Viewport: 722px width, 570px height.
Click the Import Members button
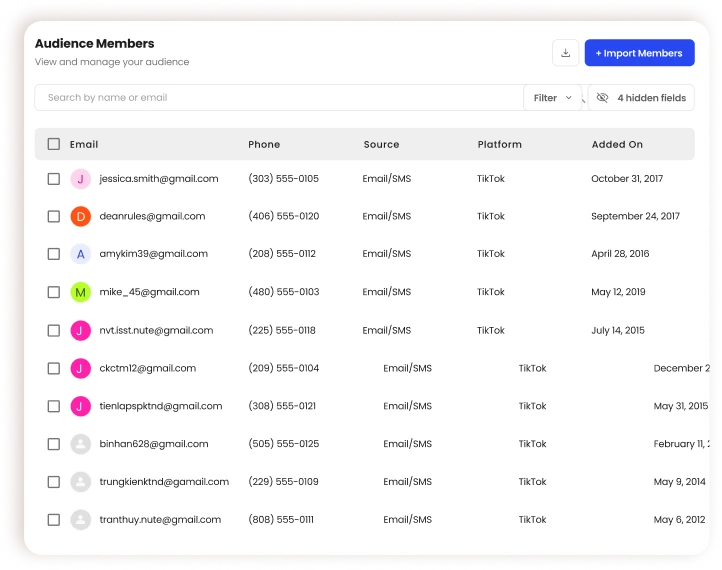(x=639, y=53)
